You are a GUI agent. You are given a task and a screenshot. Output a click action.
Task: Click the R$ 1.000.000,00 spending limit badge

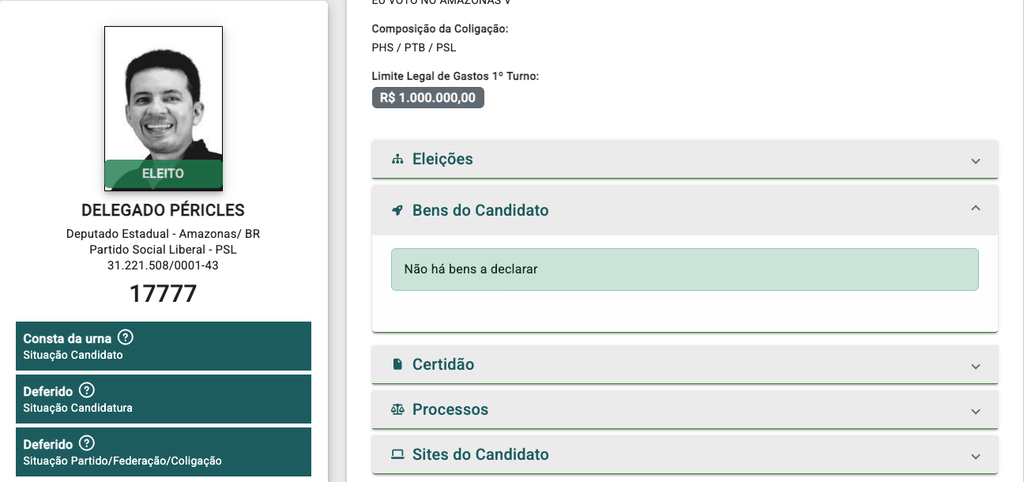[x=428, y=97]
